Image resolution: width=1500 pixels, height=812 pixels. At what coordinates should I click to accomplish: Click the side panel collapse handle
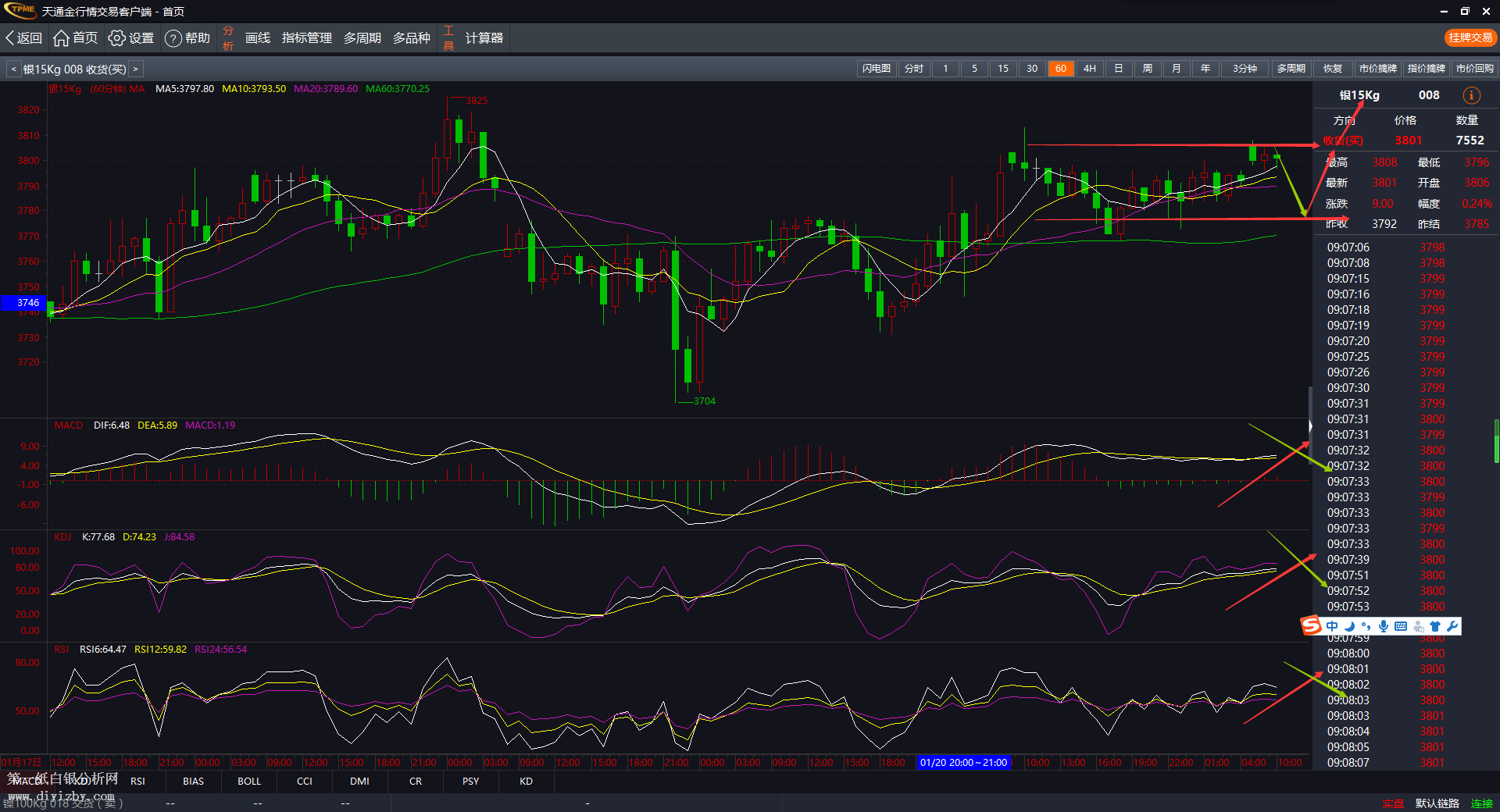click(x=1310, y=426)
